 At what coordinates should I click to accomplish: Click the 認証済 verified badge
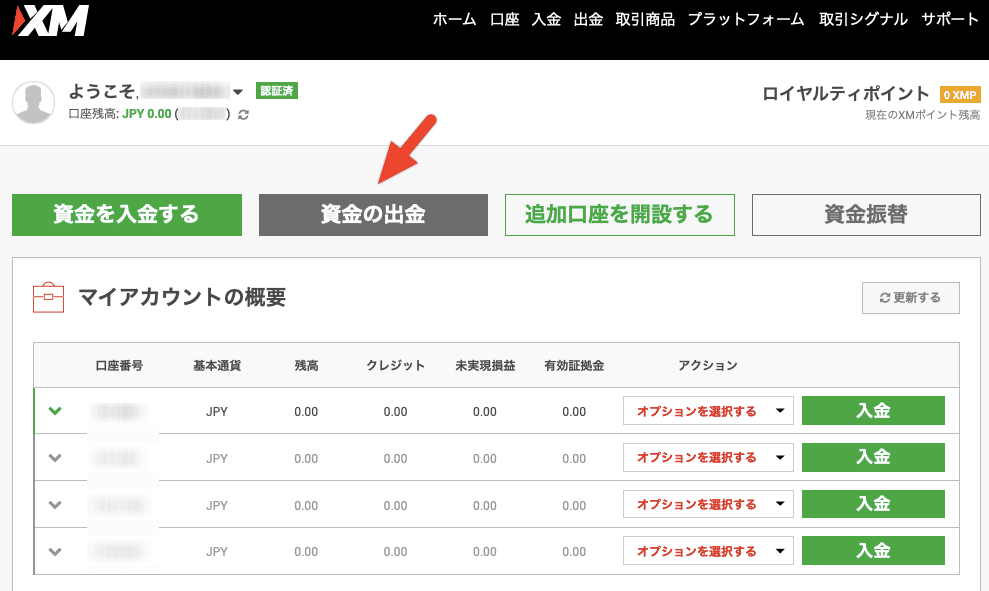click(277, 91)
